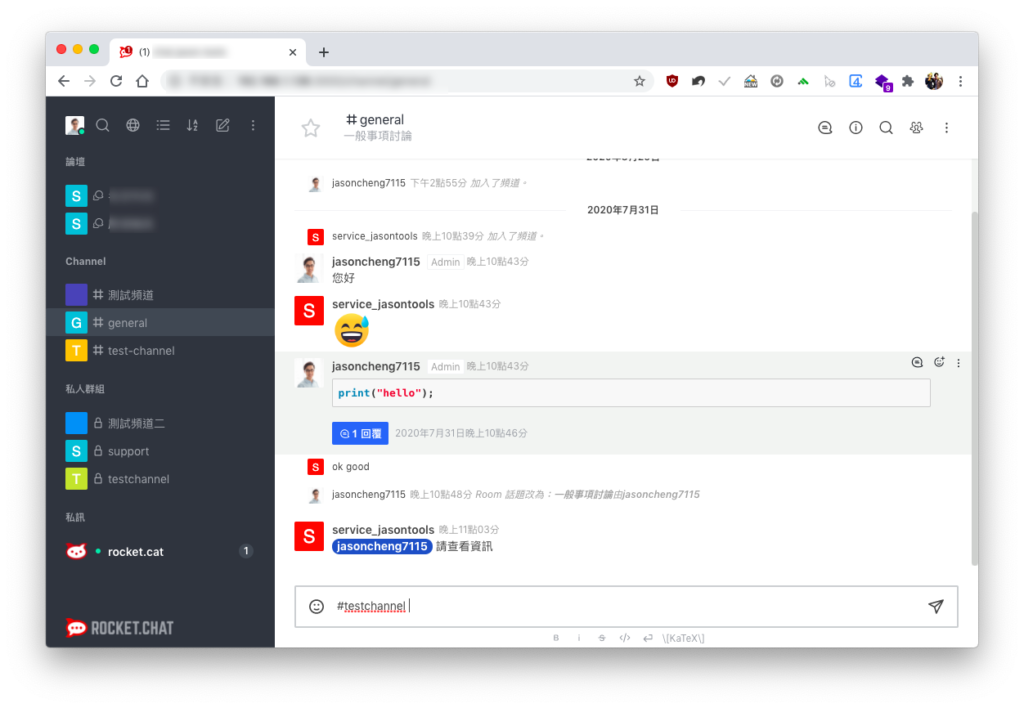The image size is (1024, 708).
Task: Open the support private group
Action: tap(161, 451)
